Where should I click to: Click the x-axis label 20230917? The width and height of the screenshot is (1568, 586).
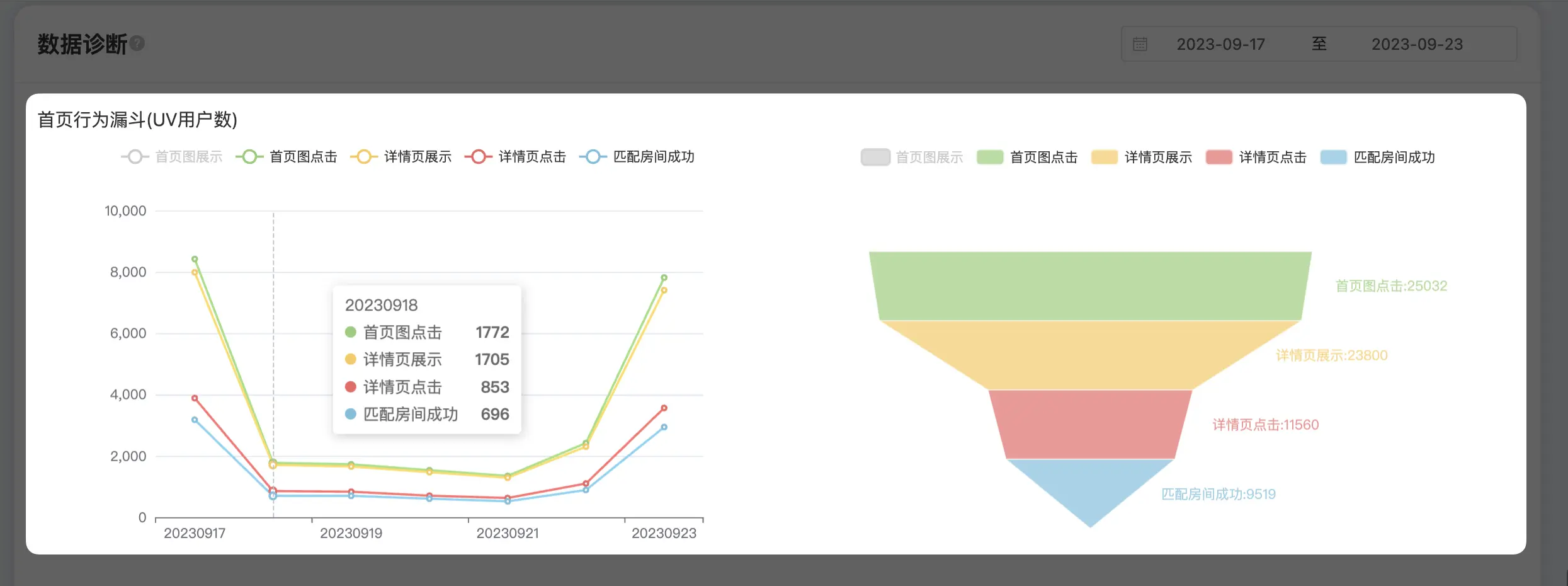pyautogui.click(x=195, y=533)
